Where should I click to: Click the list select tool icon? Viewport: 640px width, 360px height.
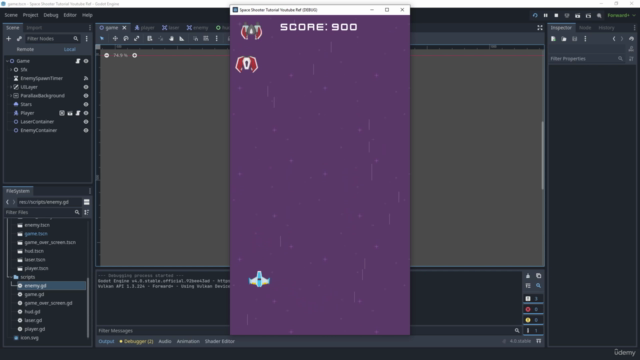click(x=150, y=38)
